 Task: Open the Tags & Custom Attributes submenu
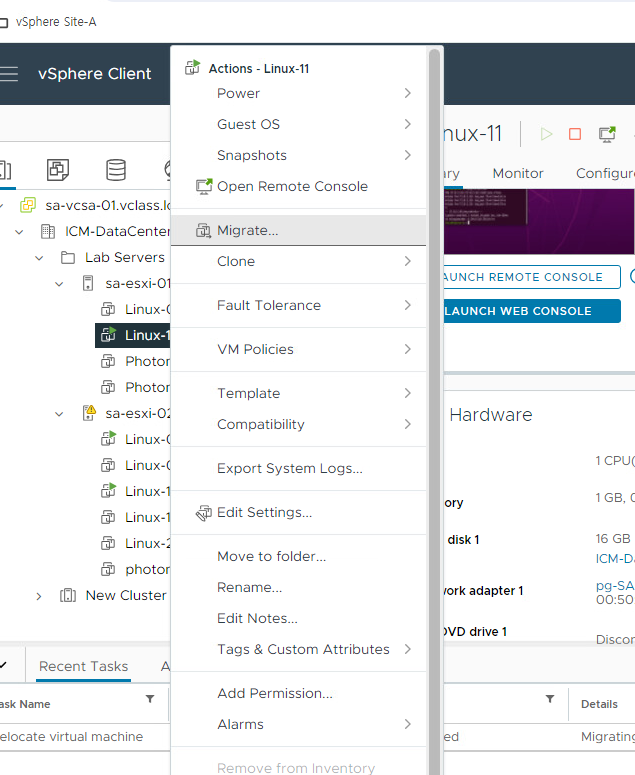(x=298, y=649)
